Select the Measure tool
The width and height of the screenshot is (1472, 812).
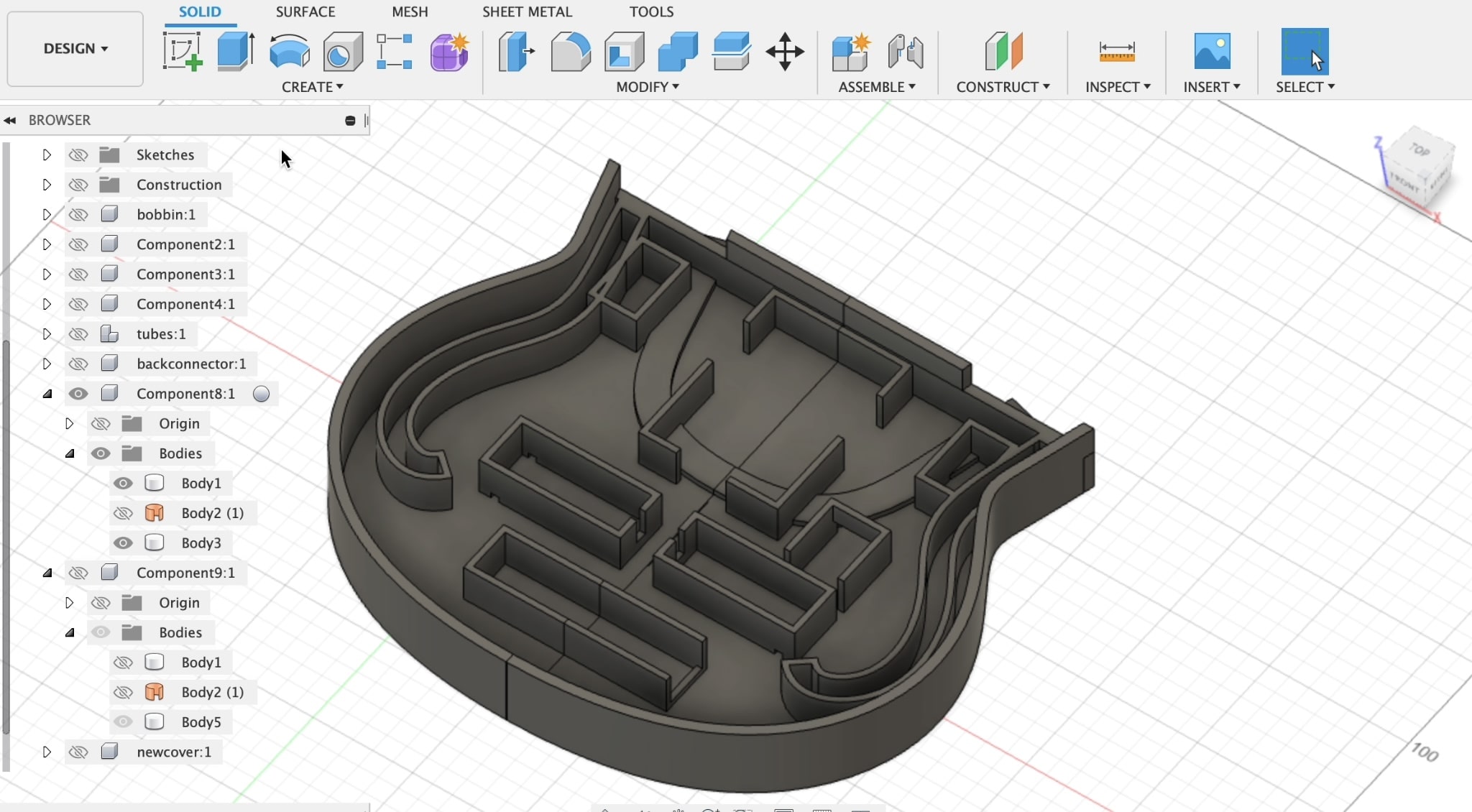(1117, 51)
